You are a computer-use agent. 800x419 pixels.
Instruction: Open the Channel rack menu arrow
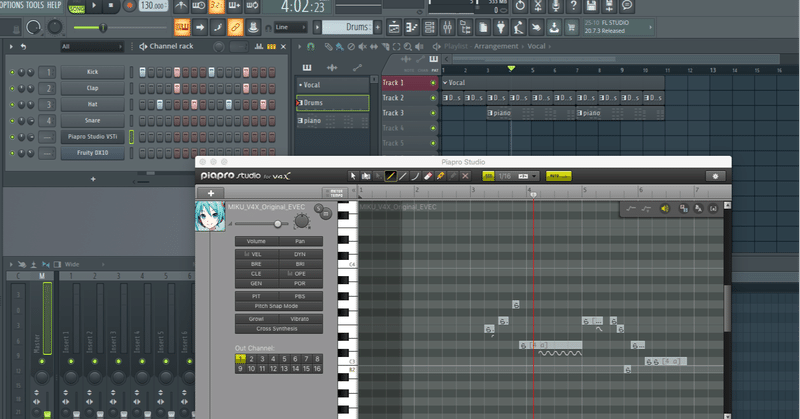[11, 46]
